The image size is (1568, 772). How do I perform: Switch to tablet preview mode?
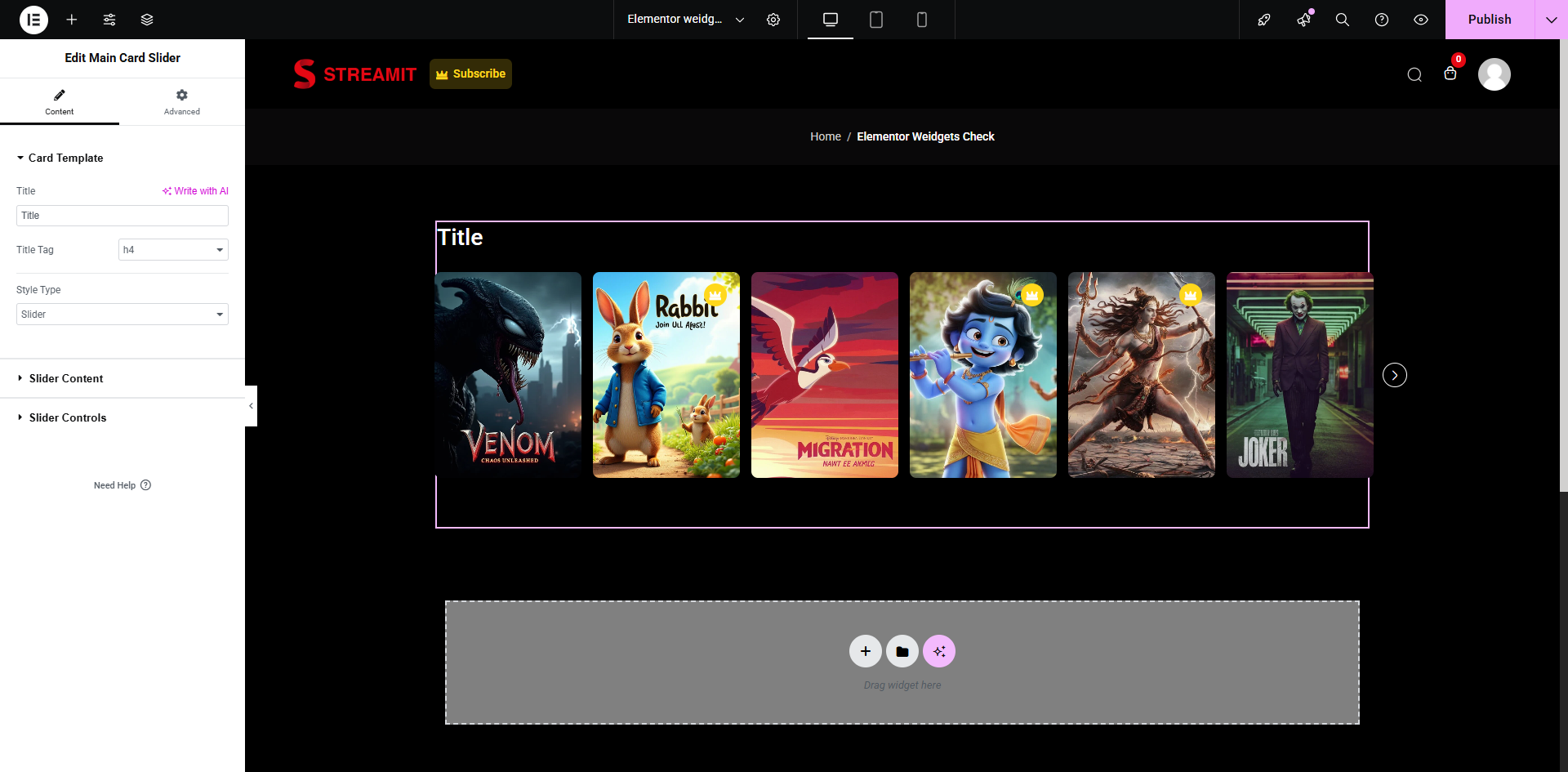[x=876, y=20]
